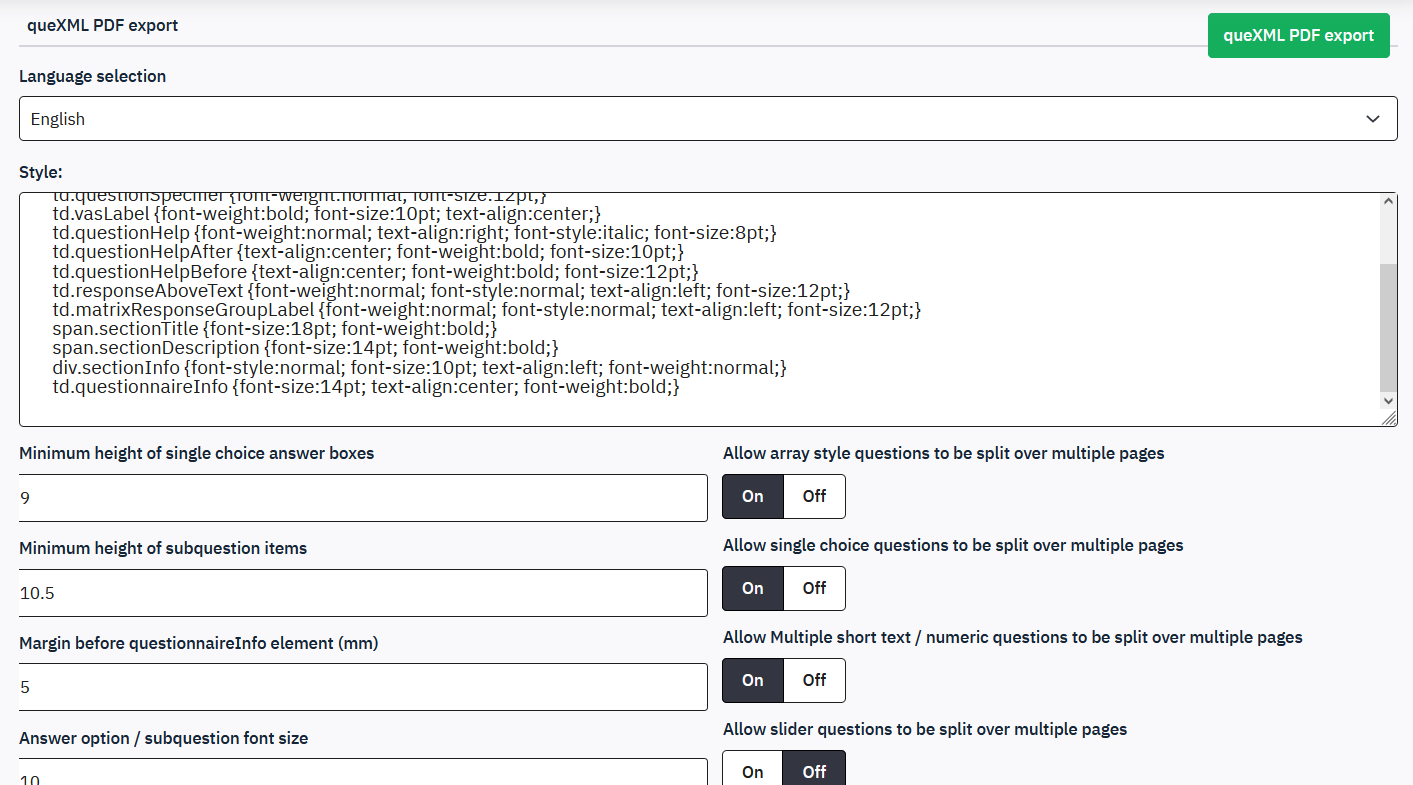Viewport: 1413px width, 785px height.
Task: Click the answer option font size field
Action: coord(363,774)
